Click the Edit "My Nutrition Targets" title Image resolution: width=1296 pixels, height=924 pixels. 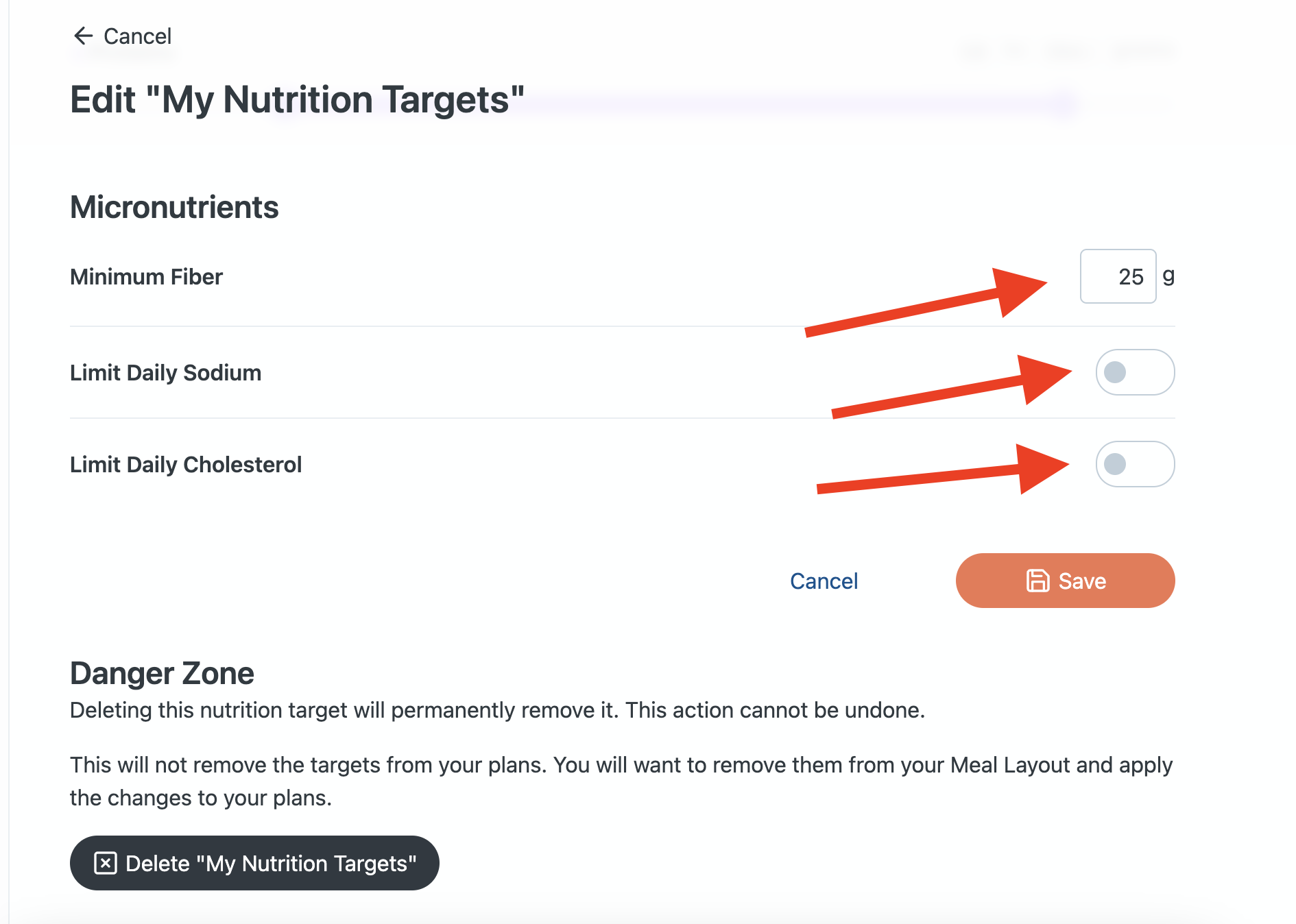pos(297,100)
